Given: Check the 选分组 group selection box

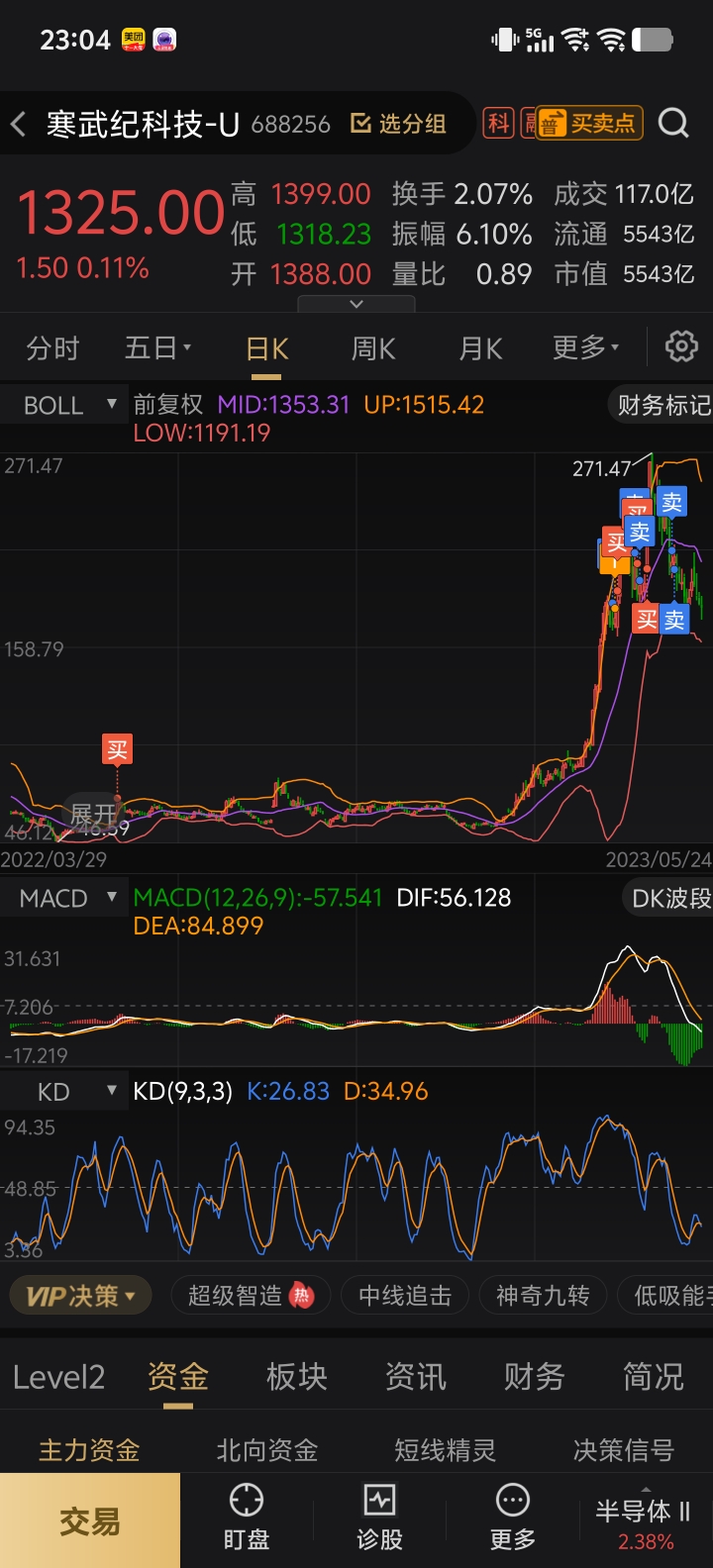Looking at the screenshot, I should pyautogui.click(x=398, y=124).
